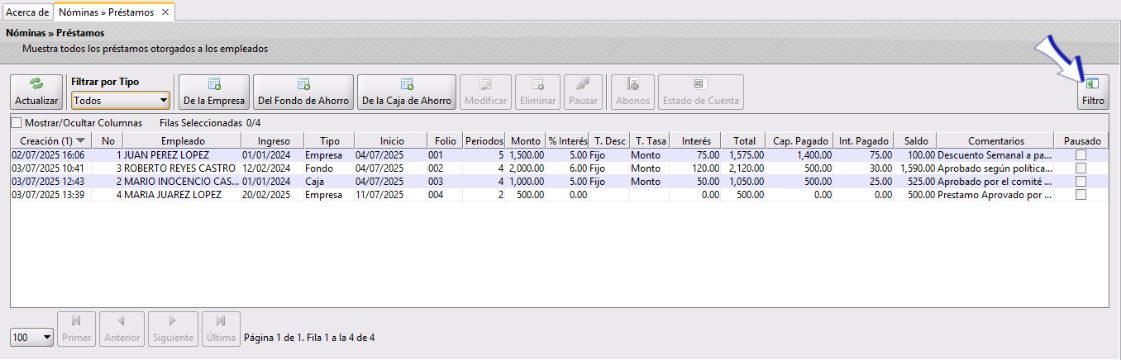The image size is (1121, 360).
Task: Sort by the Total column header
Action: pos(743,140)
